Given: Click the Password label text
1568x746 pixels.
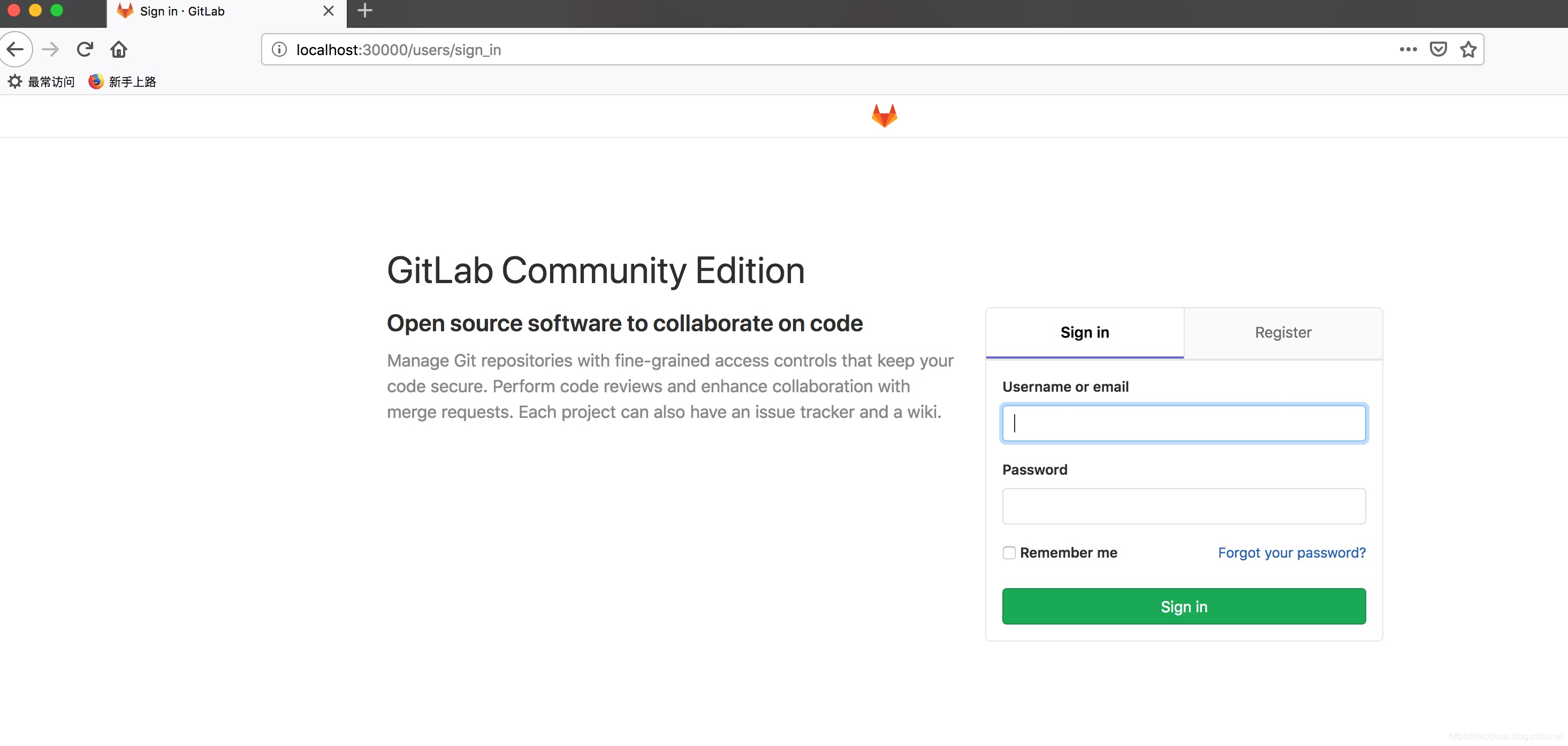Looking at the screenshot, I should [x=1035, y=470].
